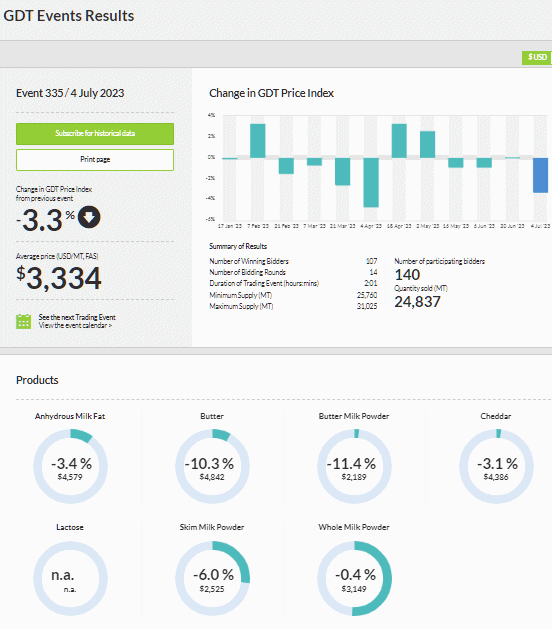This screenshot has width=552, height=629.
Task: Click the 18 Apr '23 bar
Action: point(399,141)
